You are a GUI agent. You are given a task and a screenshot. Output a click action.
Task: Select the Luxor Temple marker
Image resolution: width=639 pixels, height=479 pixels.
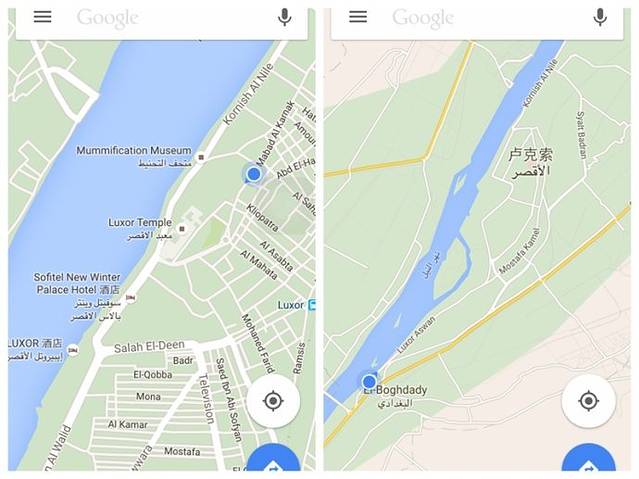[182, 229]
